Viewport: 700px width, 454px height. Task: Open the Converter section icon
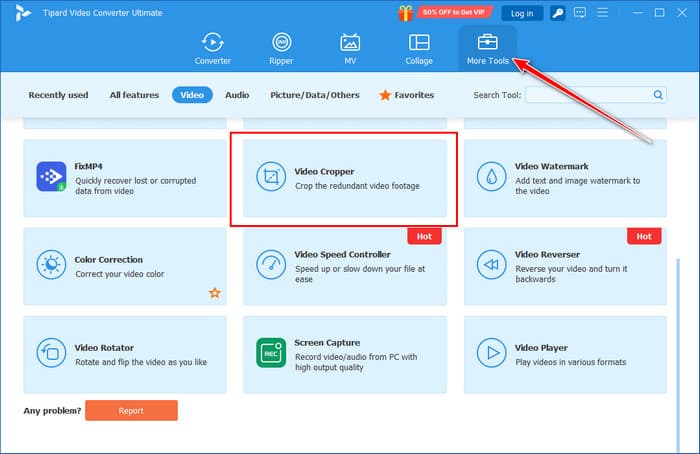[x=212, y=44]
